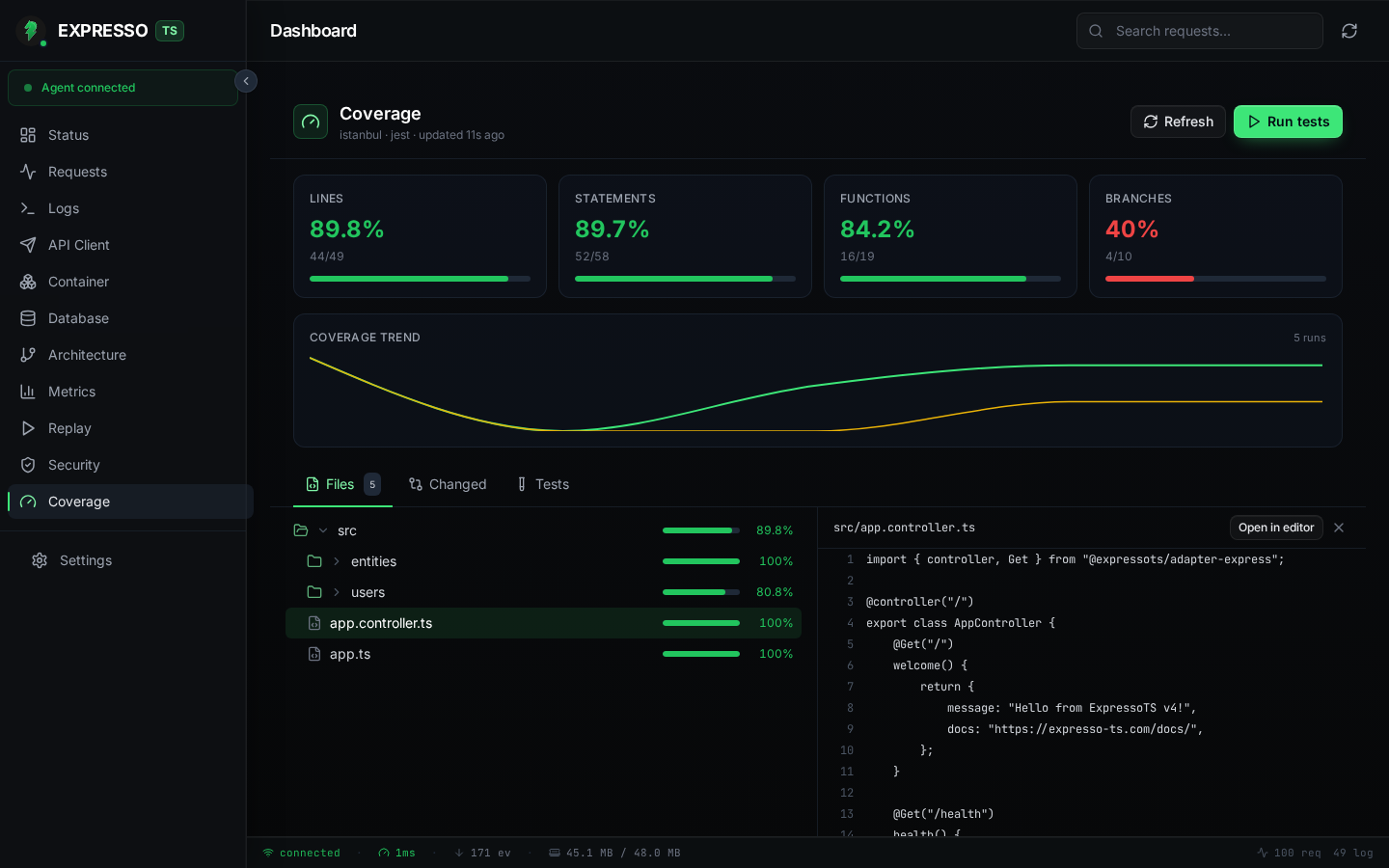
Task: Click the Refresh coverage button
Action: pyautogui.click(x=1178, y=122)
